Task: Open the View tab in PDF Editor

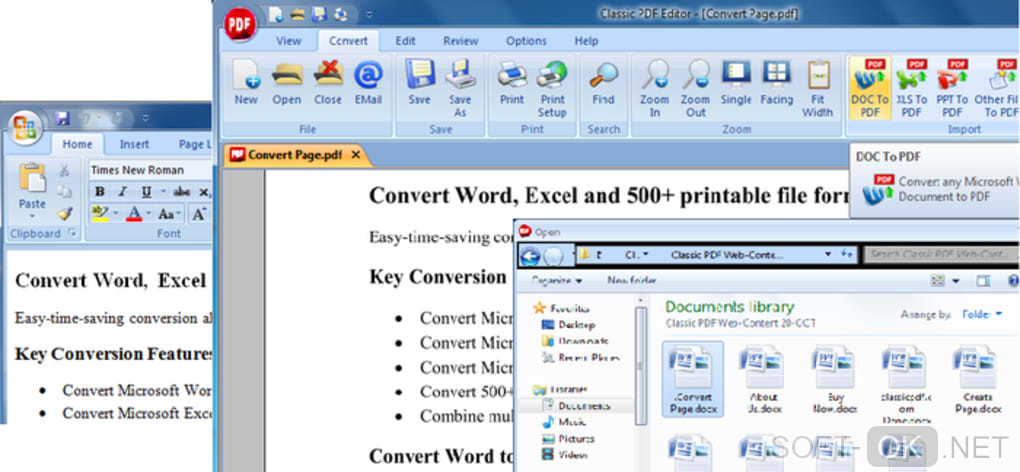Action: pos(289,41)
